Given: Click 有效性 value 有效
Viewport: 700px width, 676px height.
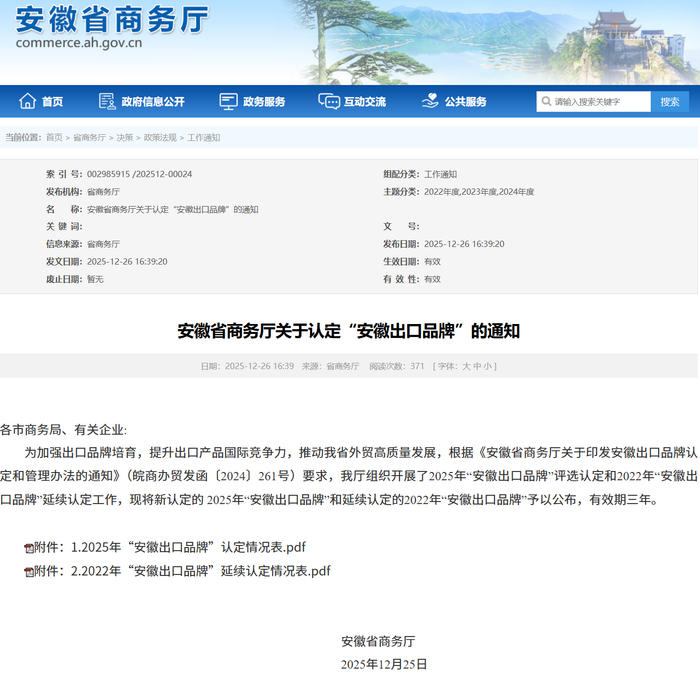Looking at the screenshot, I should point(432,279).
